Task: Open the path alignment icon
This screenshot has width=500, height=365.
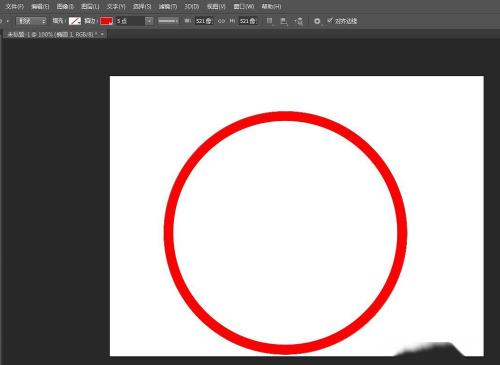Action: 284,21
